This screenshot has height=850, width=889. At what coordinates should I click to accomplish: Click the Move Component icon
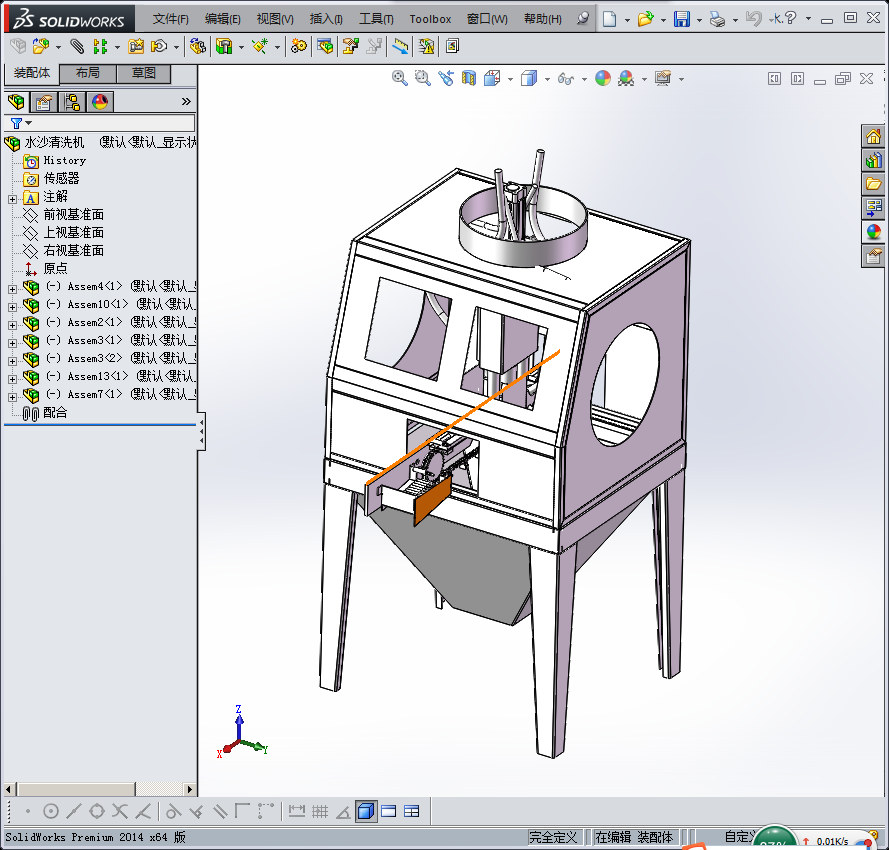coord(159,46)
